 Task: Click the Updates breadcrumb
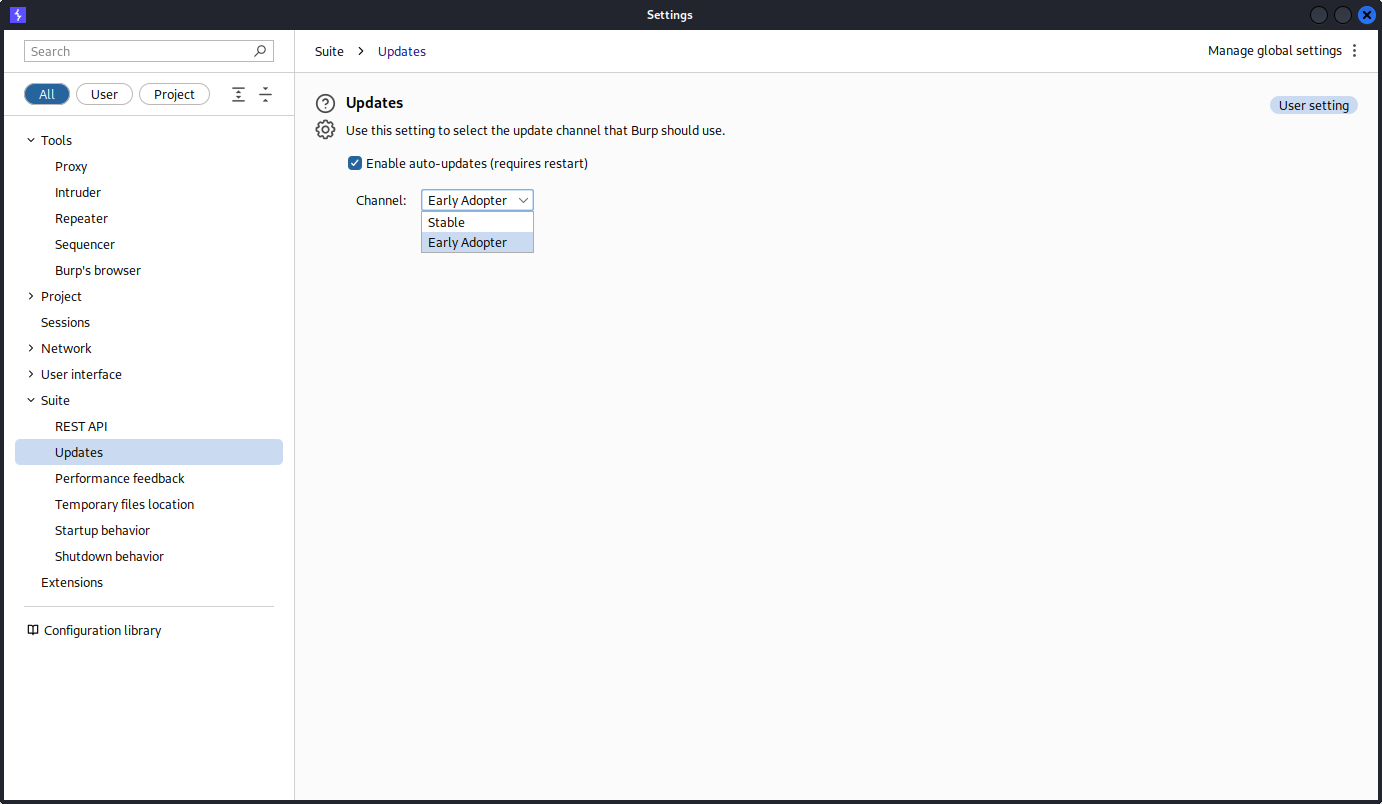(x=402, y=51)
